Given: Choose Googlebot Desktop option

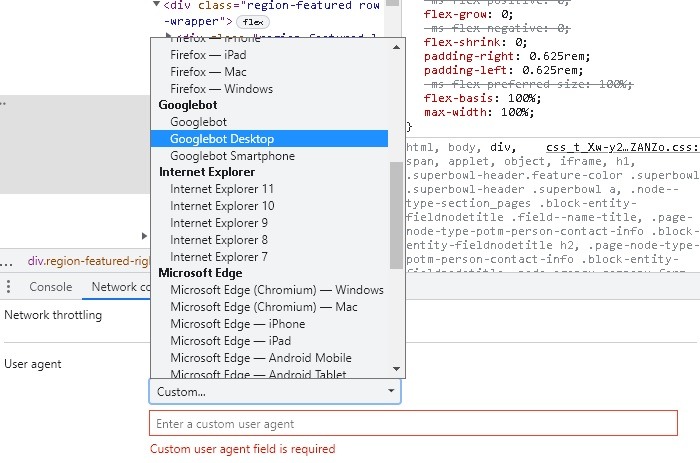Looking at the screenshot, I should click(x=269, y=139).
